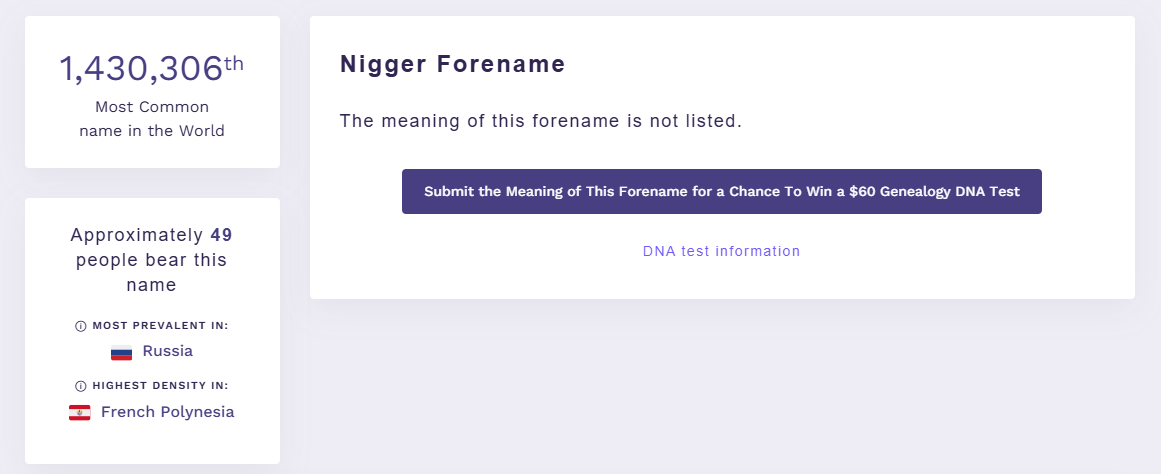Click the 'people bear this' text line
This screenshot has height=474, width=1161.
click(x=152, y=260)
